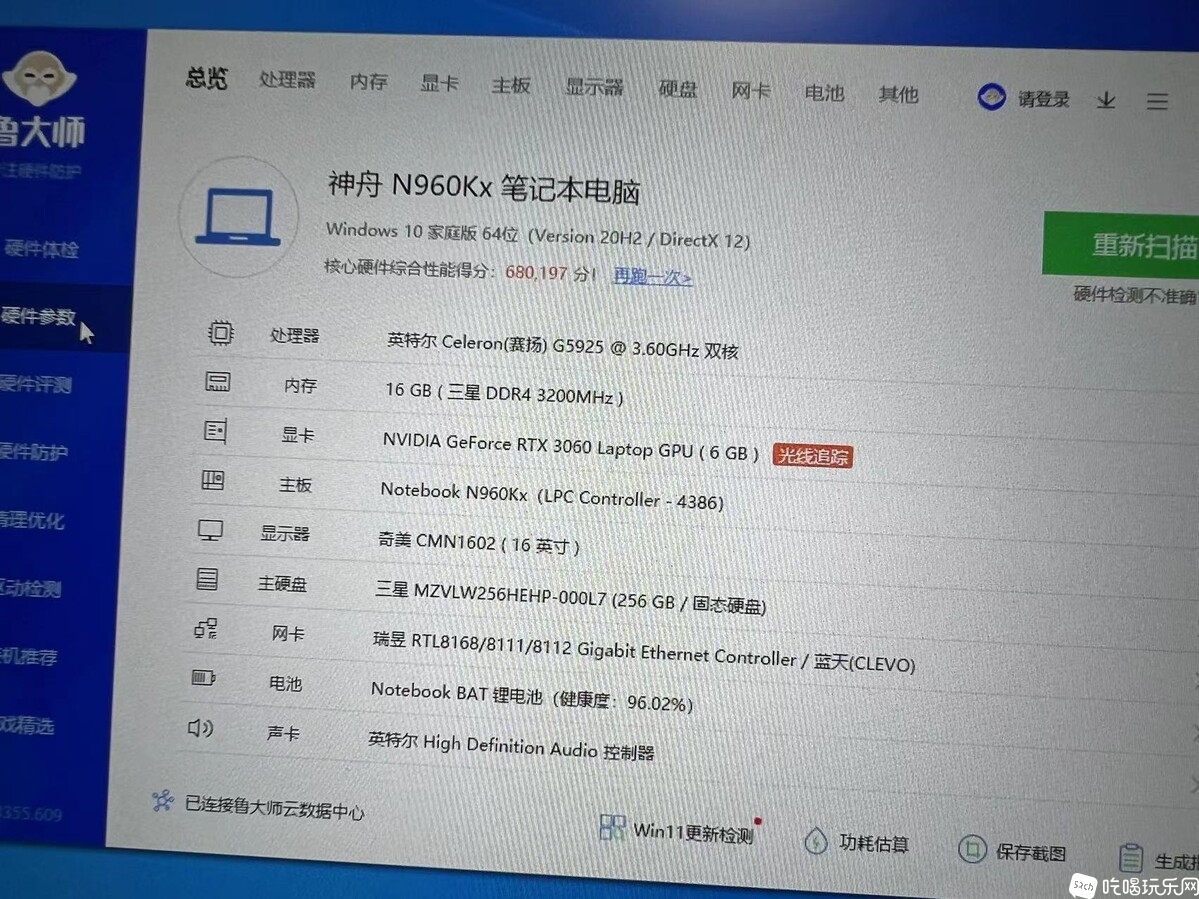Click the 奇美 CMN1602 display text
Image resolution: width=1199 pixels, height=899 pixels.
[479, 543]
